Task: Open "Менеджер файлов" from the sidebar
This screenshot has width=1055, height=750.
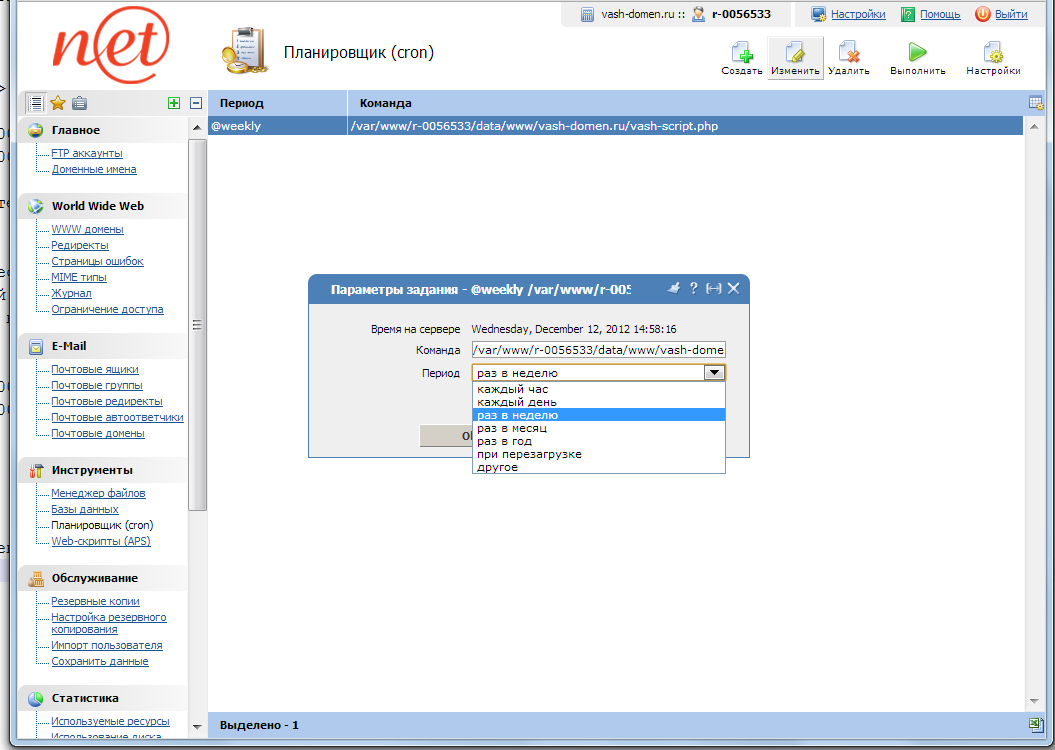Action: [97, 493]
